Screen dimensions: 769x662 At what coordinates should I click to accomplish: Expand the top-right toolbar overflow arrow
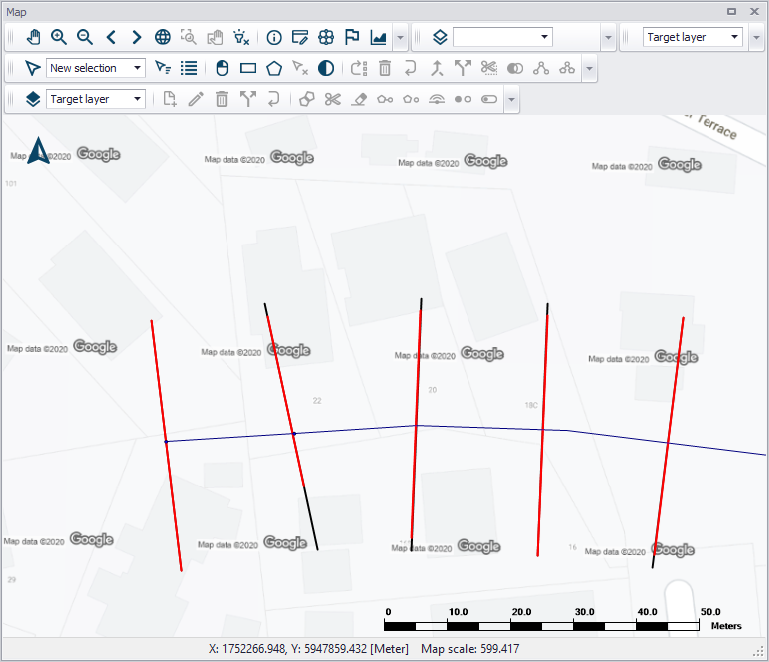coord(756,37)
